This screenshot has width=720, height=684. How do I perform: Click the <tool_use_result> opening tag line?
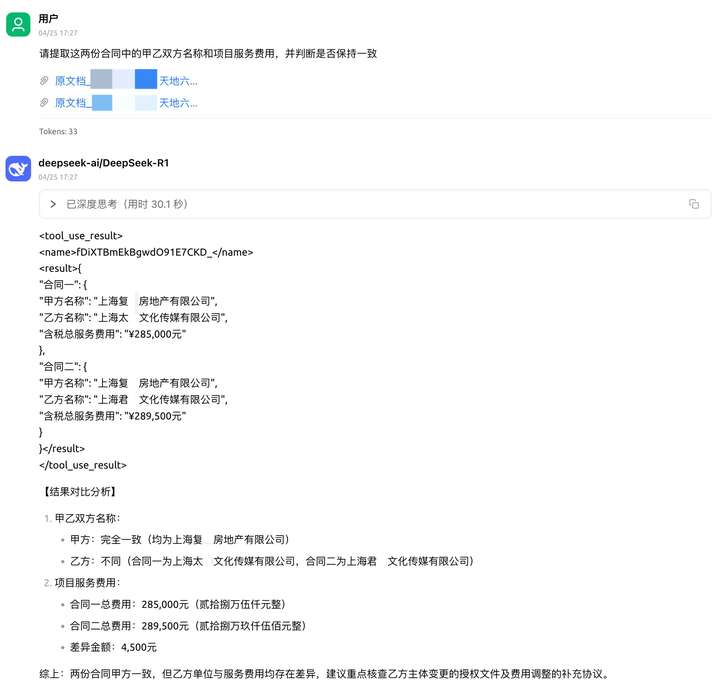pyautogui.click(x=81, y=236)
